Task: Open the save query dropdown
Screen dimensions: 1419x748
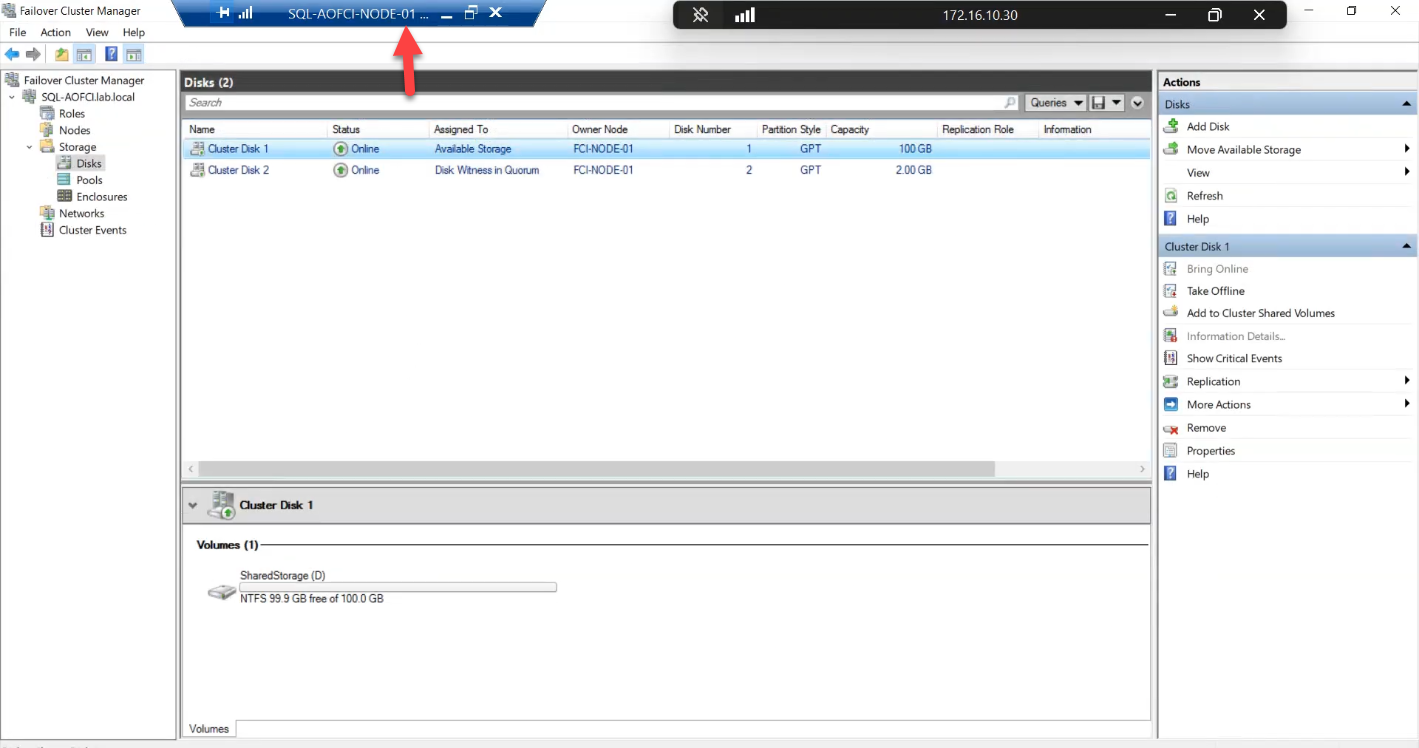Action: click(x=1117, y=102)
